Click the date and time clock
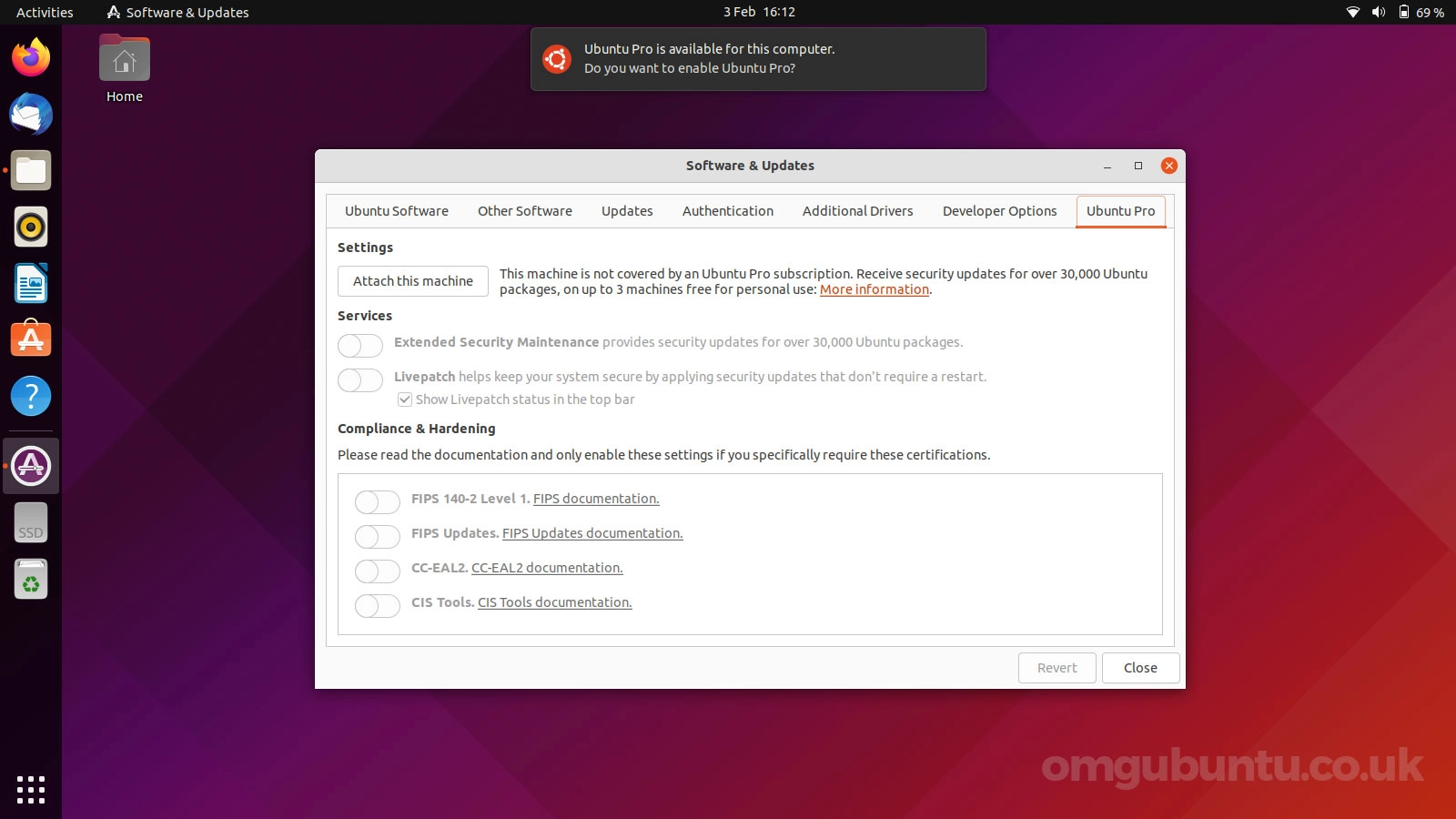Image resolution: width=1456 pixels, height=819 pixels. point(759,12)
